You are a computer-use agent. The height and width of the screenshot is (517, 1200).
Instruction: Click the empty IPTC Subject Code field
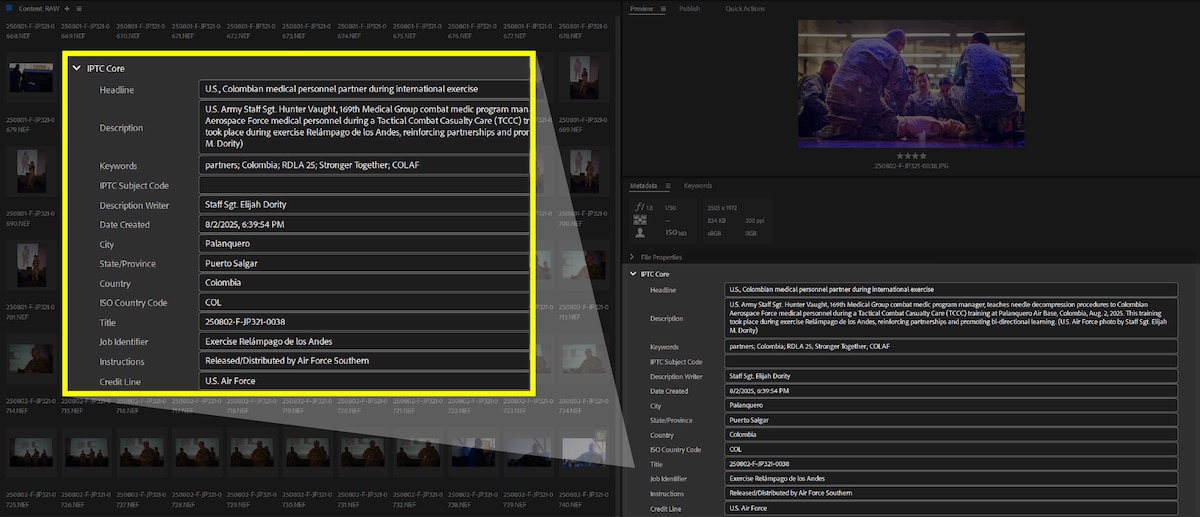[950, 362]
